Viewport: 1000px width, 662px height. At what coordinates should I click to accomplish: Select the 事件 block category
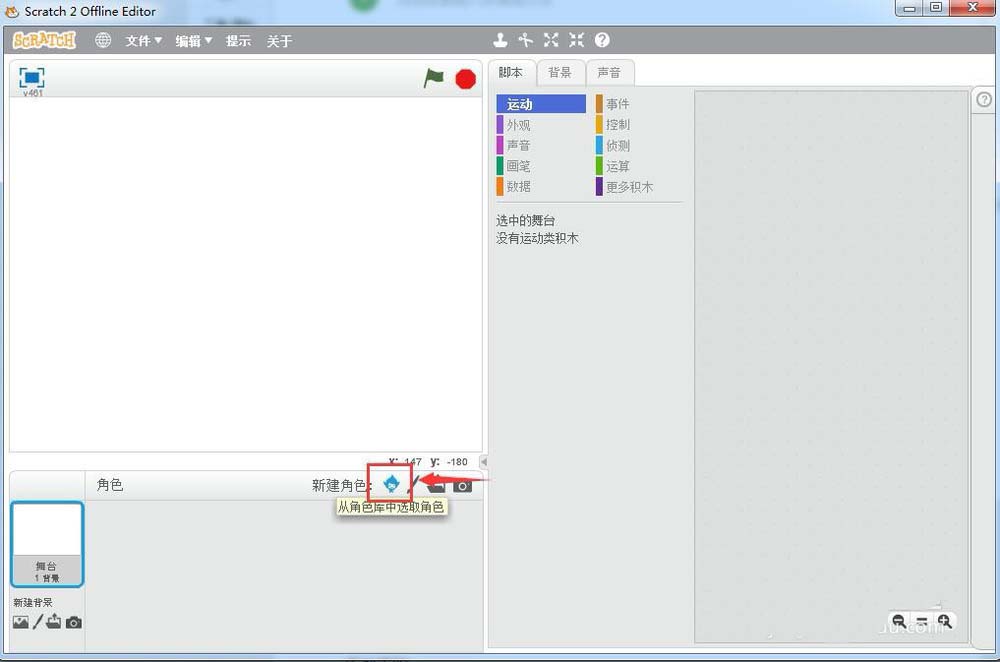[x=640, y=104]
